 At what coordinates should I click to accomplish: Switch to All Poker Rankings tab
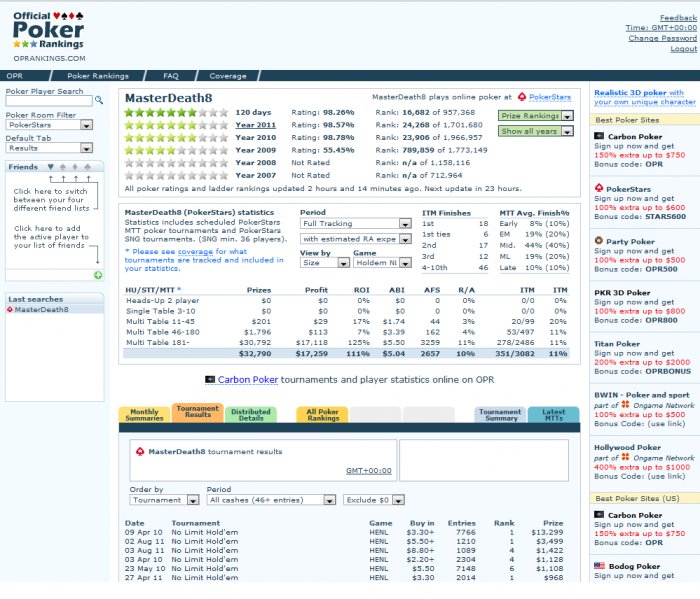(x=323, y=415)
